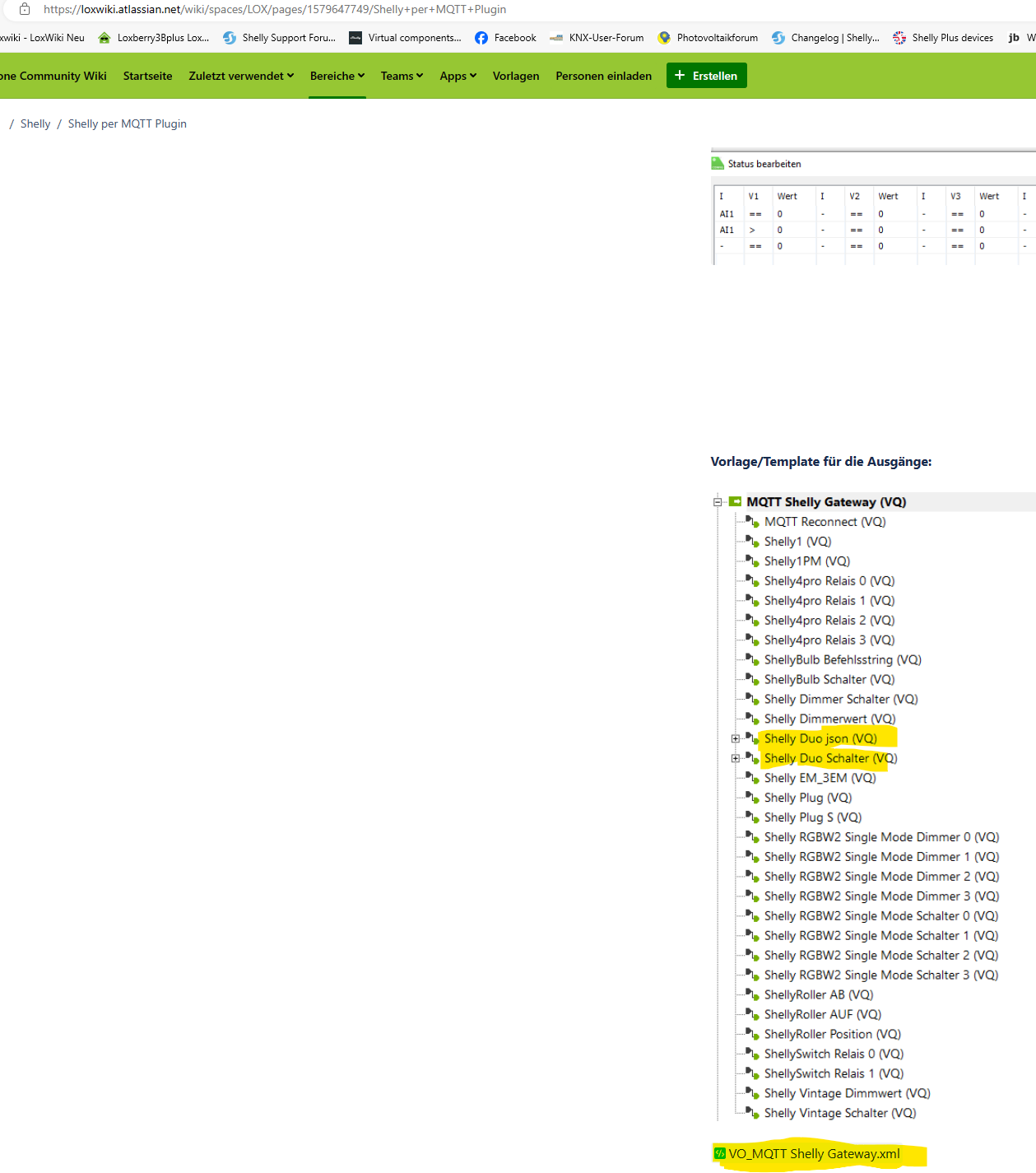This screenshot has height=1173, width=1036.
Task: Select Shelly RGBW2 Single Mode Schalter 3 row
Action: coord(881,975)
